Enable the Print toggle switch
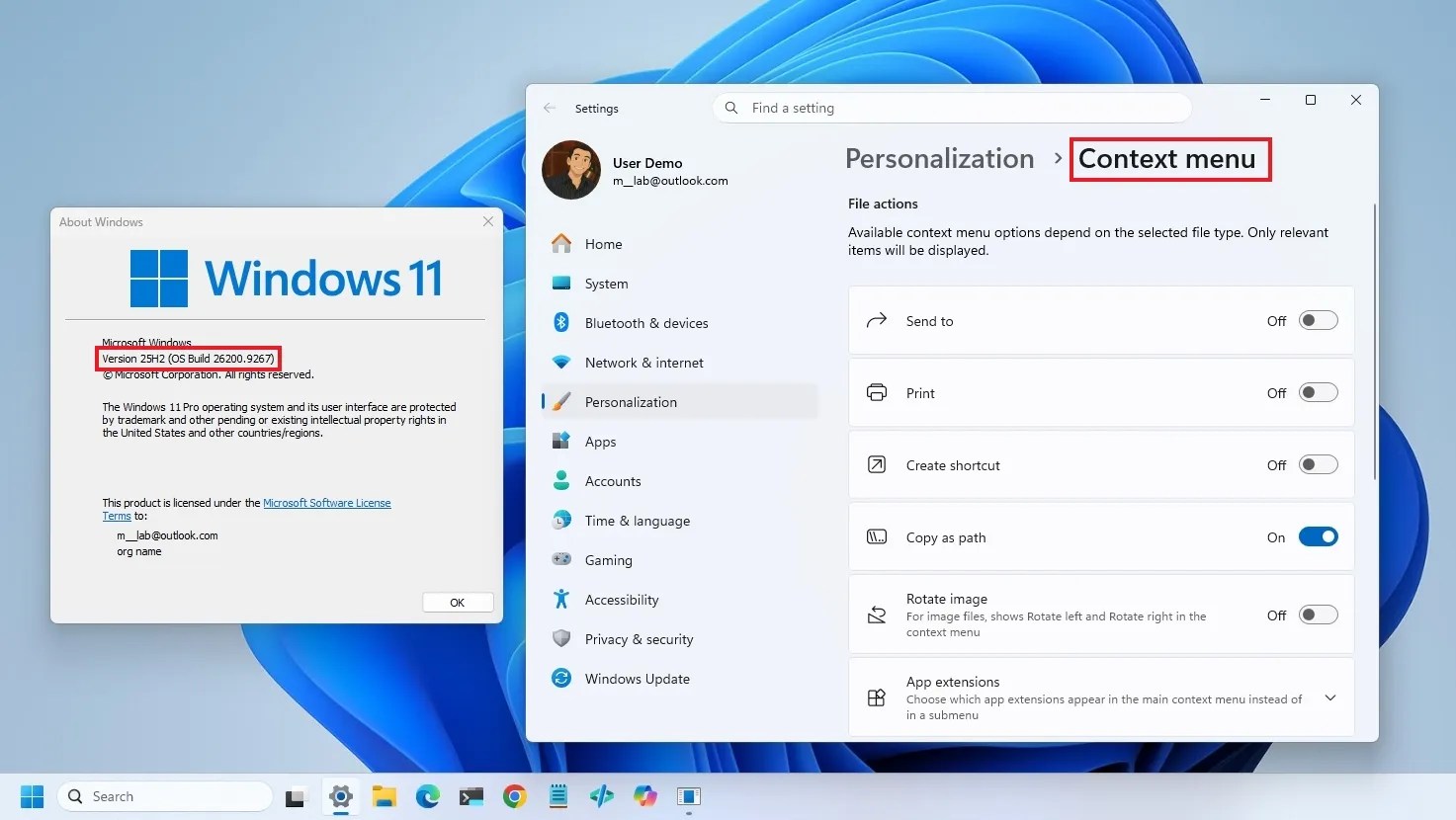Viewport: 1456px width, 820px height. click(1319, 392)
